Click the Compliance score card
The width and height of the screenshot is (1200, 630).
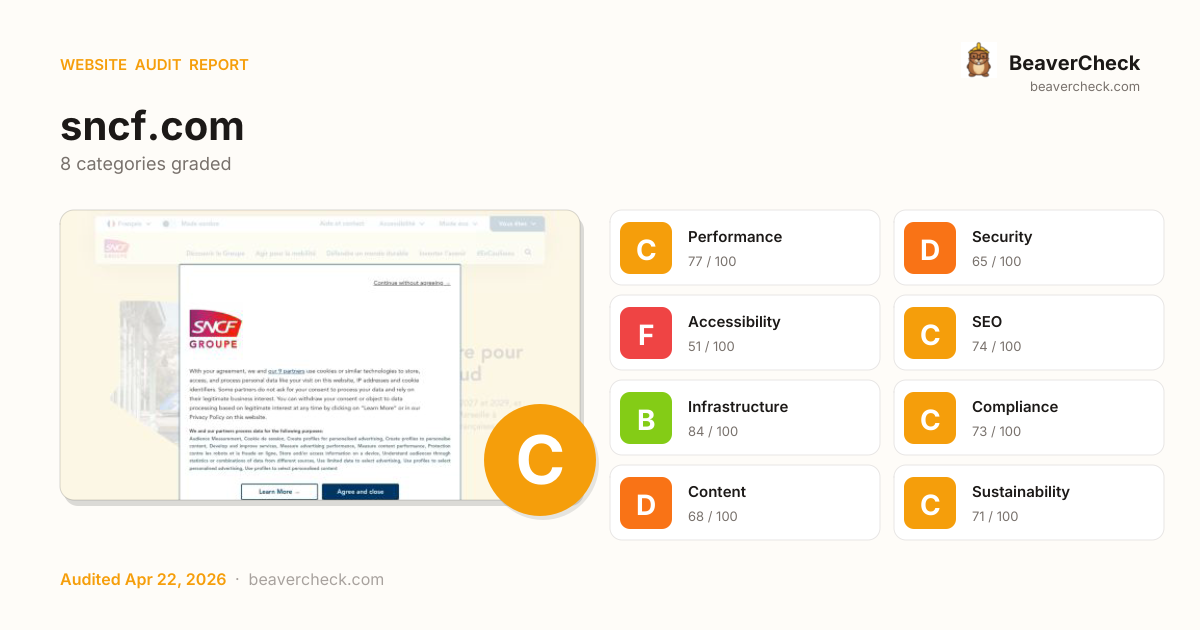1028,418
